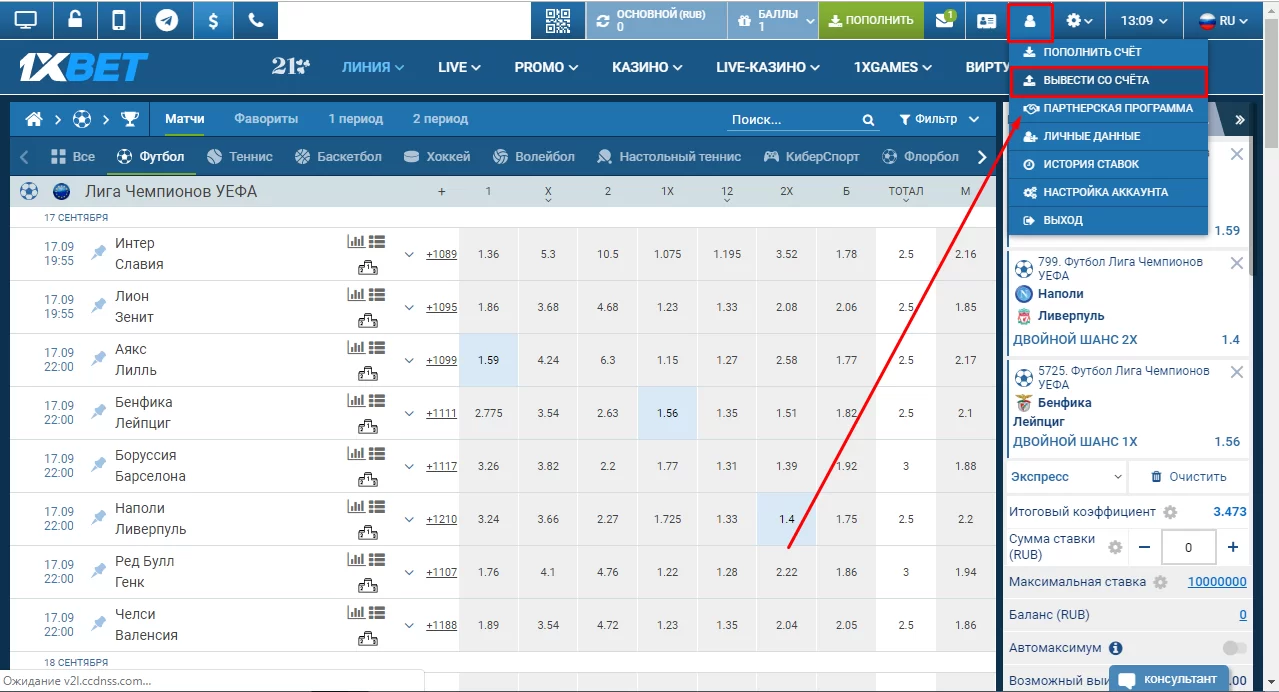Pin the Лион–Зенит match

(98, 306)
